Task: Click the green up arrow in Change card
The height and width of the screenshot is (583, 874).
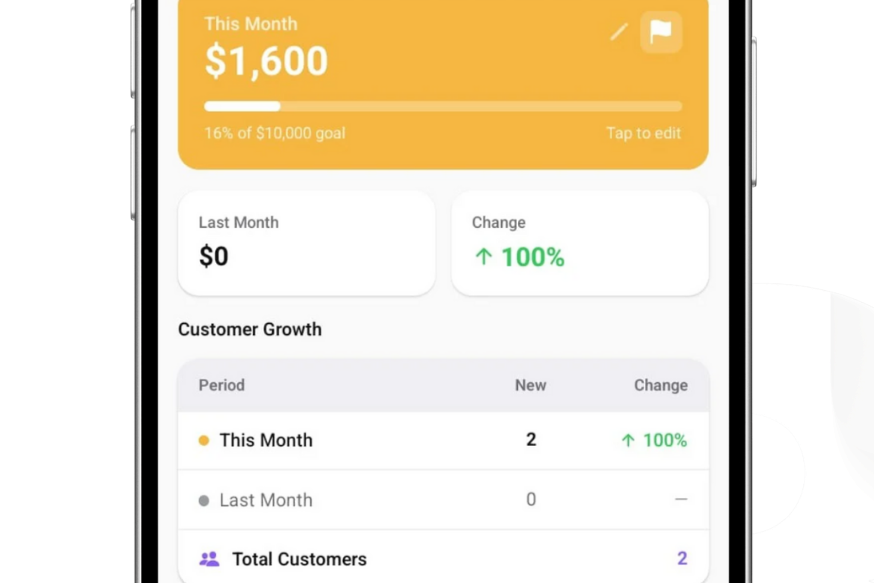Action: tap(484, 257)
